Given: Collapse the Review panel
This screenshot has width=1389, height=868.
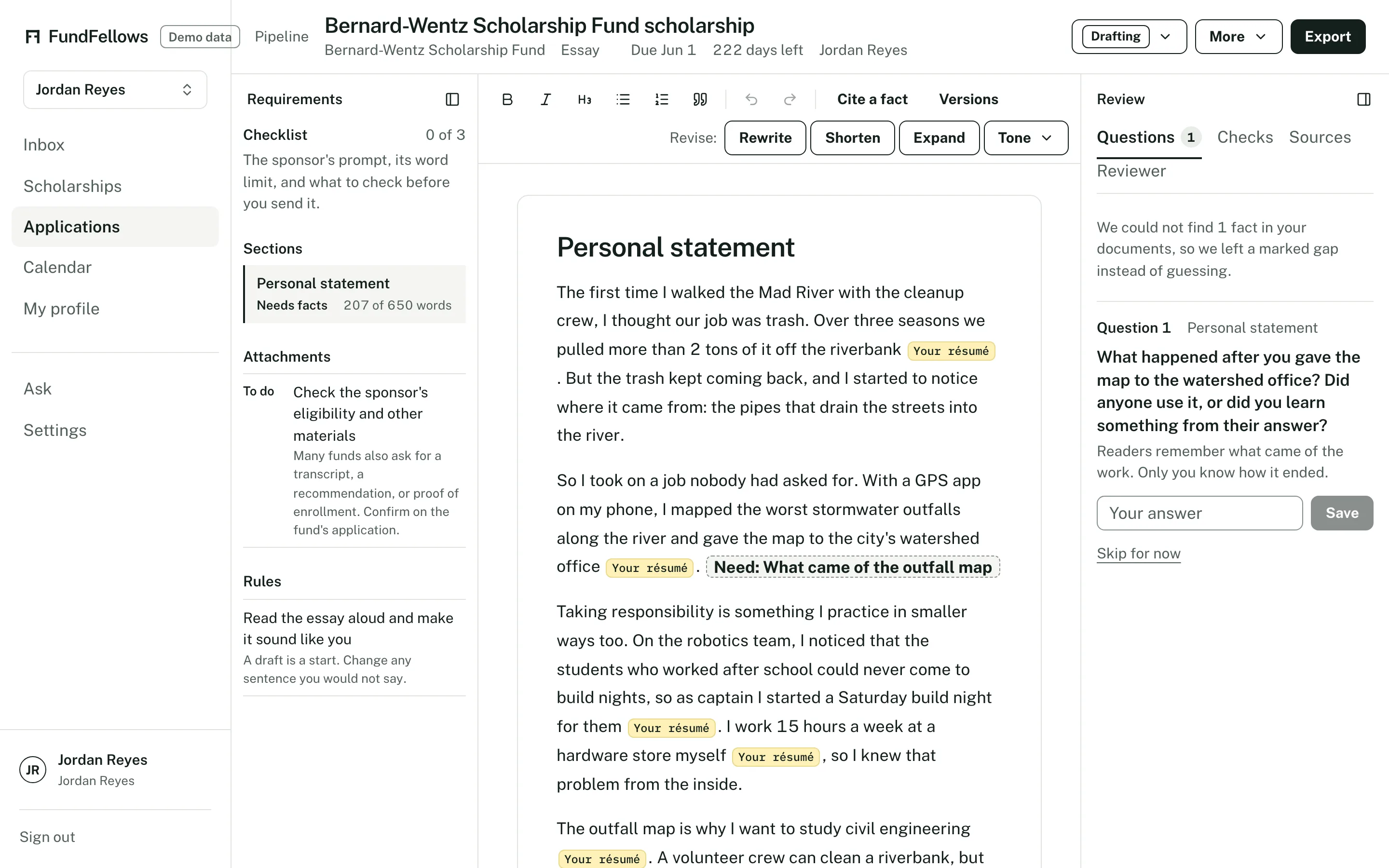Looking at the screenshot, I should click(x=1364, y=99).
